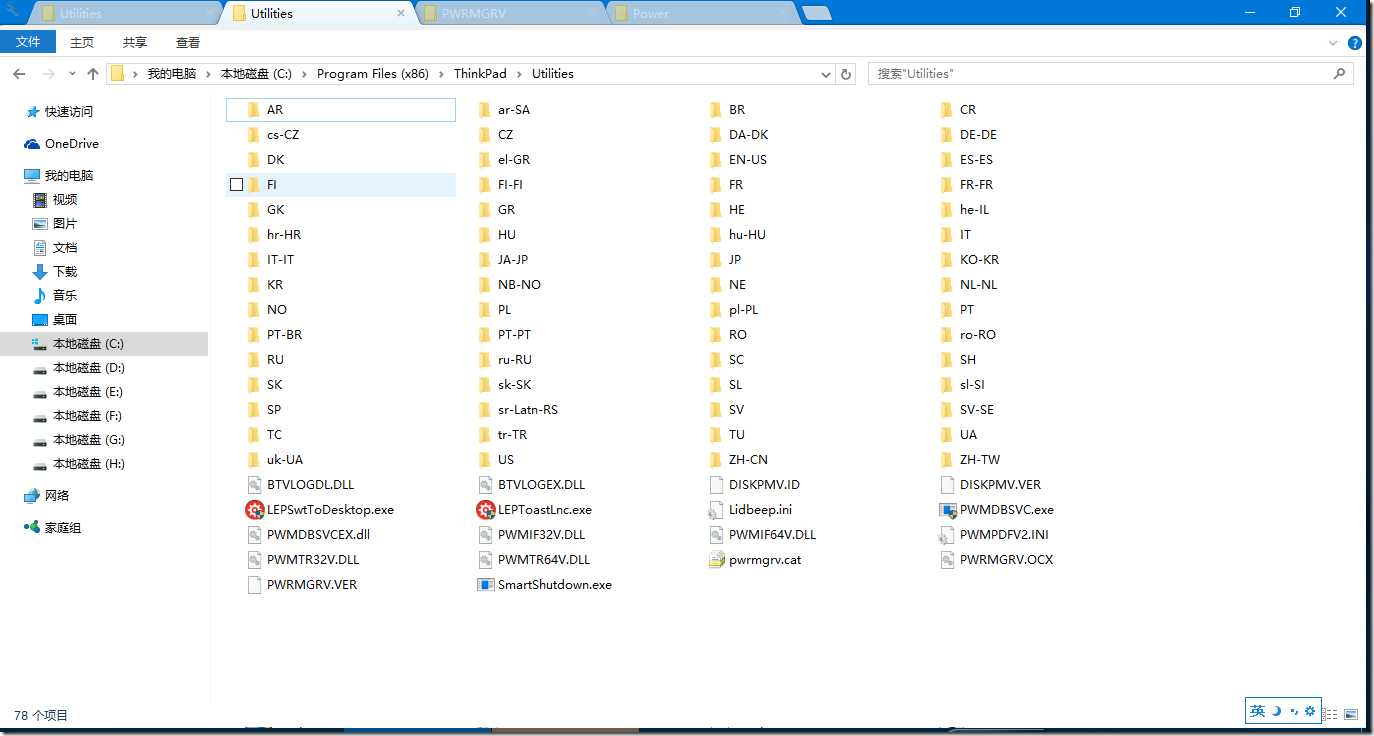Viewport: 1374px width, 736px height.
Task: Select 快速访问 in the navigation pane
Action: point(69,112)
